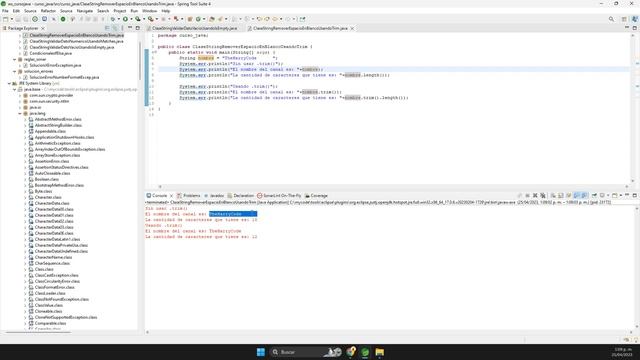Open the Debug configurations dropdown arrow
The width and height of the screenshot is (640, 360).
(x=119, y=19)
